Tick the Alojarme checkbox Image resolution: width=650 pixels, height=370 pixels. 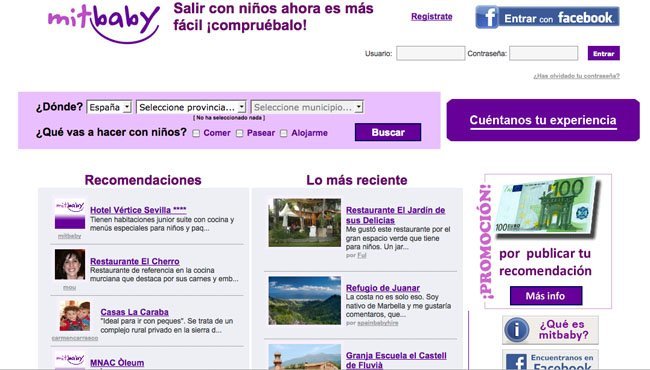coord(284,133)
